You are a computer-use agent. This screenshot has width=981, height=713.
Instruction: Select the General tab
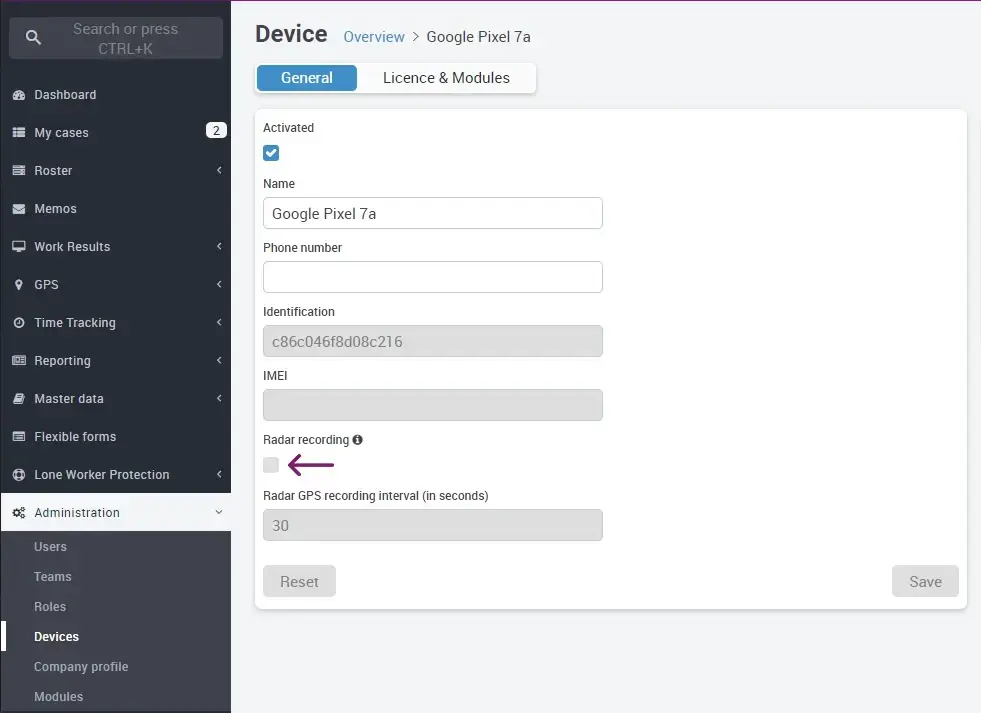(x=306, y=77)
